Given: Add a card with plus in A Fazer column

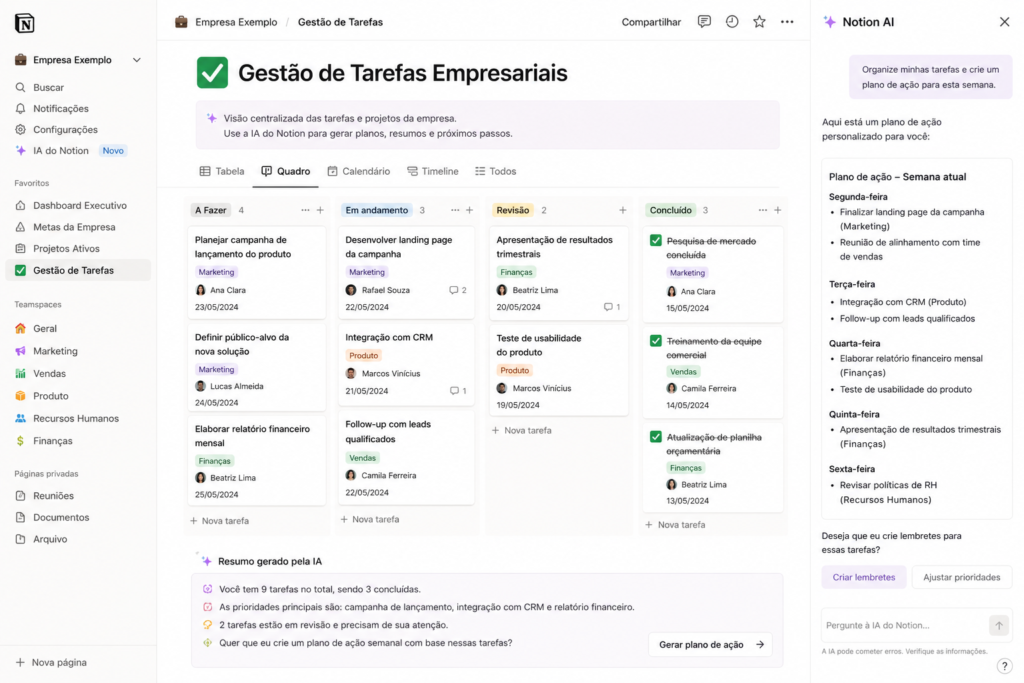Looking at the screenshot, I should (x=320, y=210).
